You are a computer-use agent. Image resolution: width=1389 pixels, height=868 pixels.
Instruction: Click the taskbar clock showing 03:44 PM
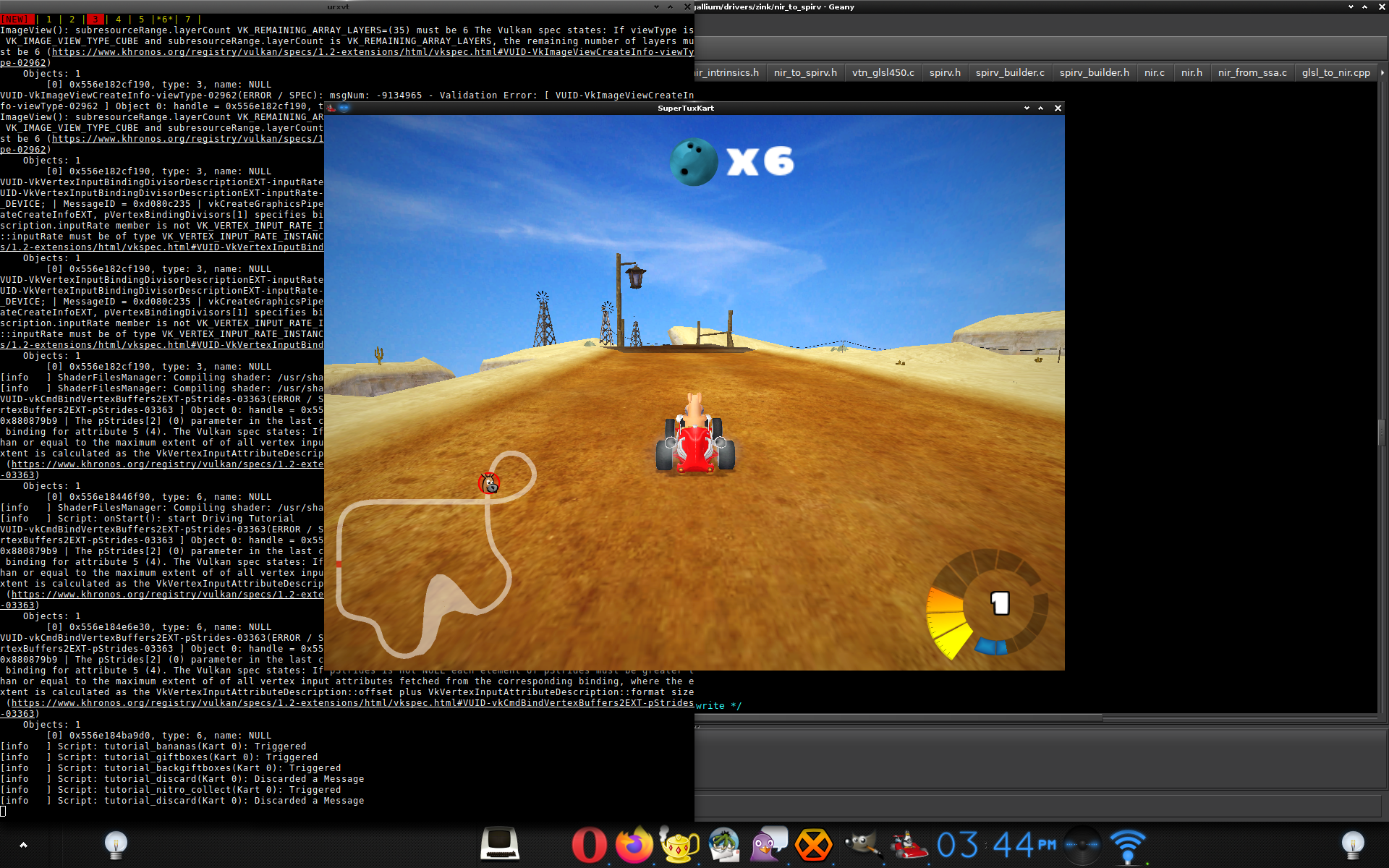coord(997,844)
